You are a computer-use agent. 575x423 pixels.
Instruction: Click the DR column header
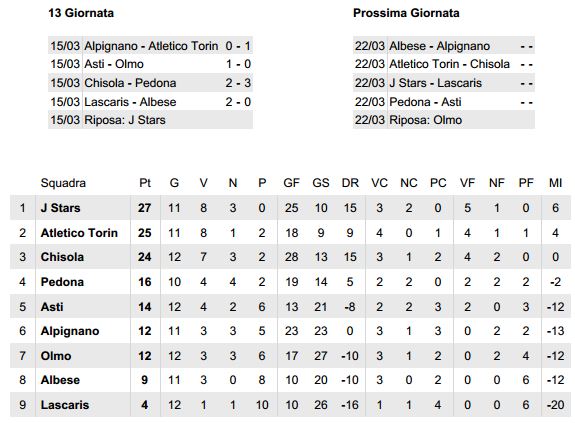(350, 183)
